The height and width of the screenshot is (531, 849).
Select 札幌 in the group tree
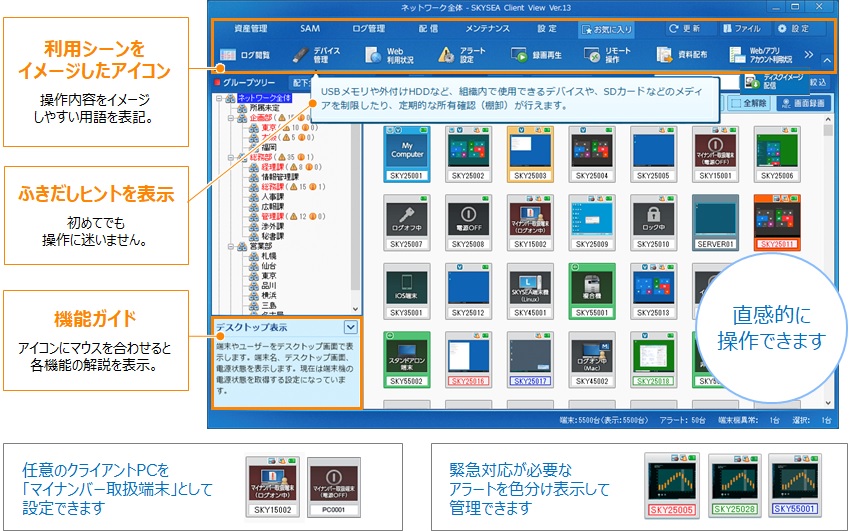pos(269,256)
